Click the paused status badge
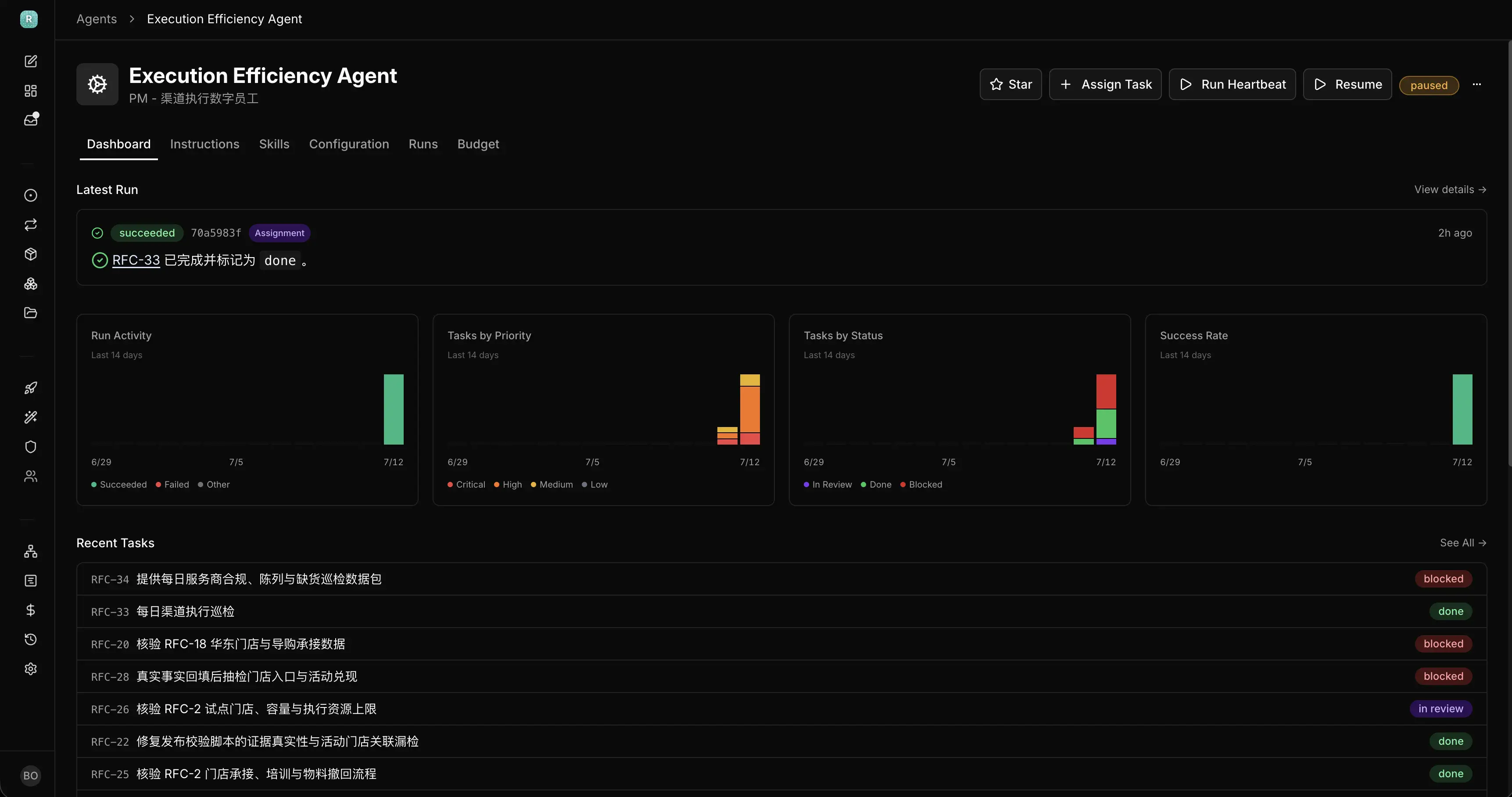The image size is (1512, 797). pos(1429,85)
